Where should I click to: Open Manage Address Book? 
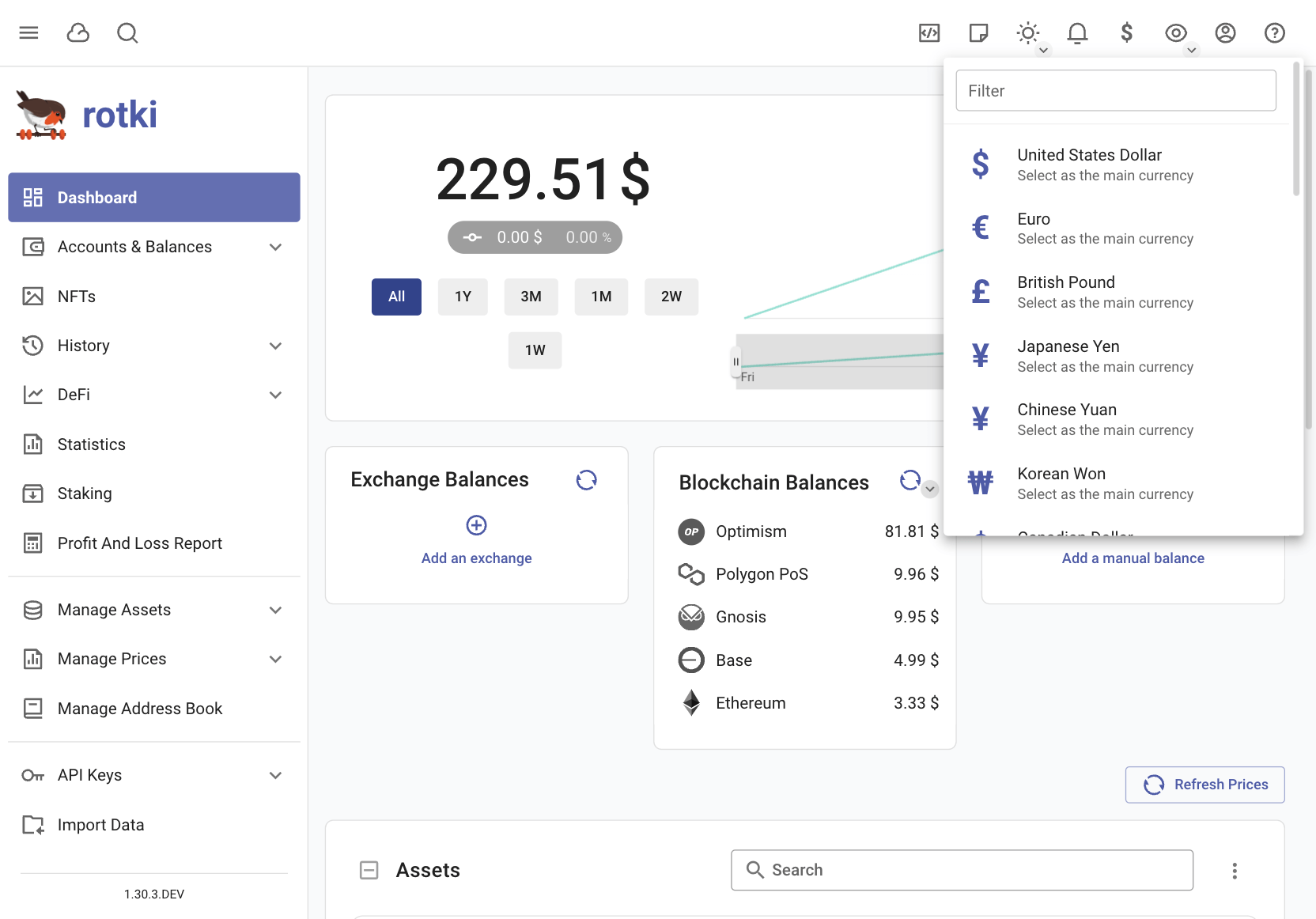154,709
